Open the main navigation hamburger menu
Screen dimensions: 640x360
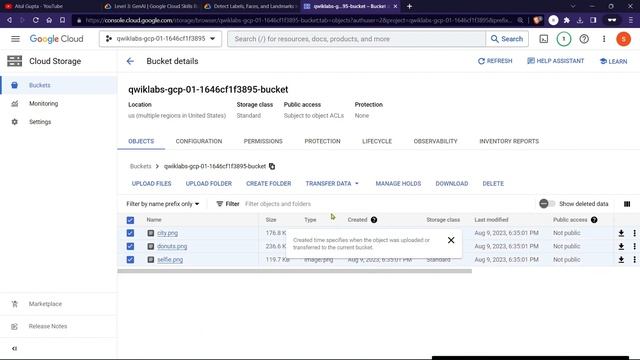pyautogui.click(x=15, y=39)
